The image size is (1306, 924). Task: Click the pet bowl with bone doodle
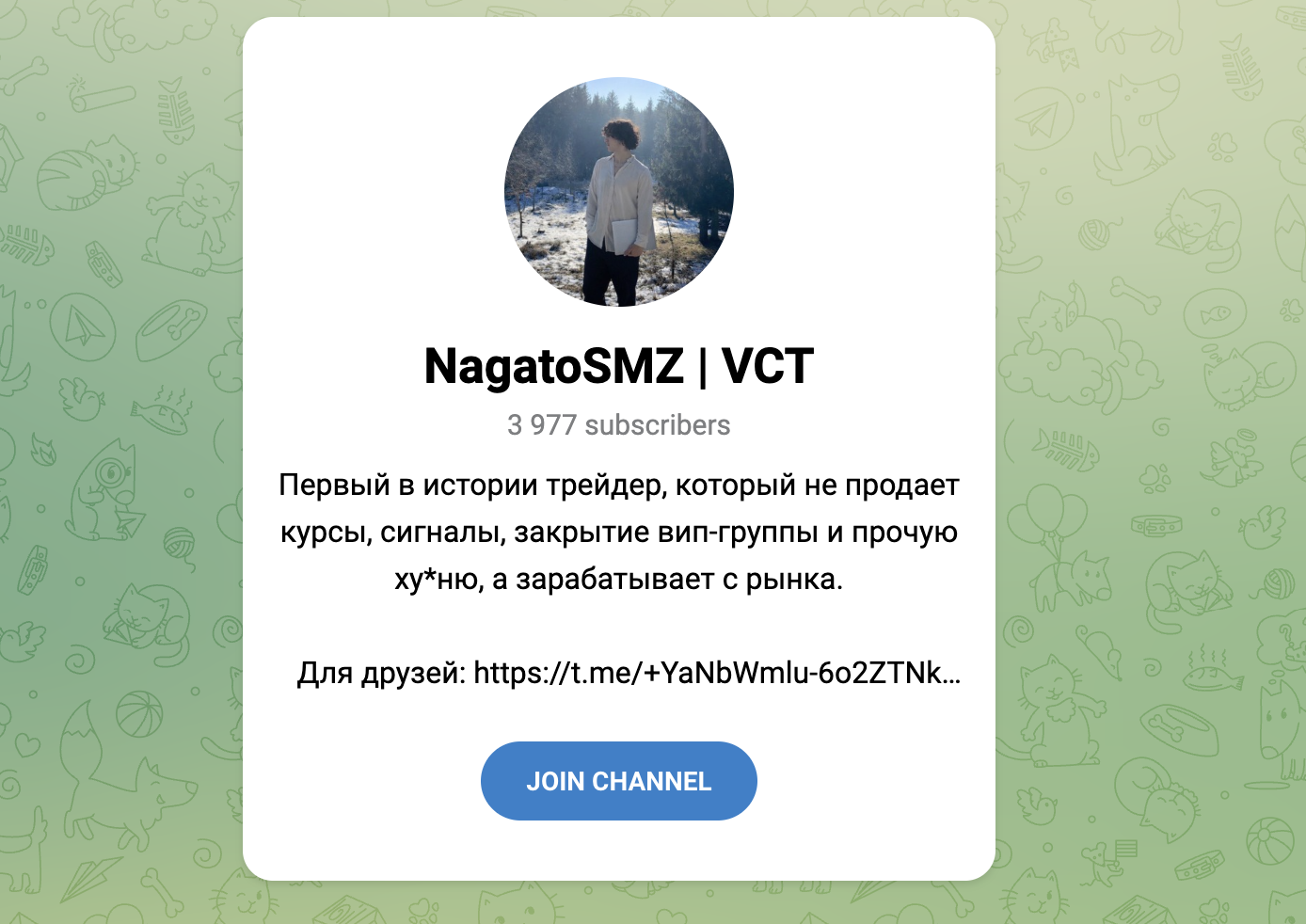point(172,329)
